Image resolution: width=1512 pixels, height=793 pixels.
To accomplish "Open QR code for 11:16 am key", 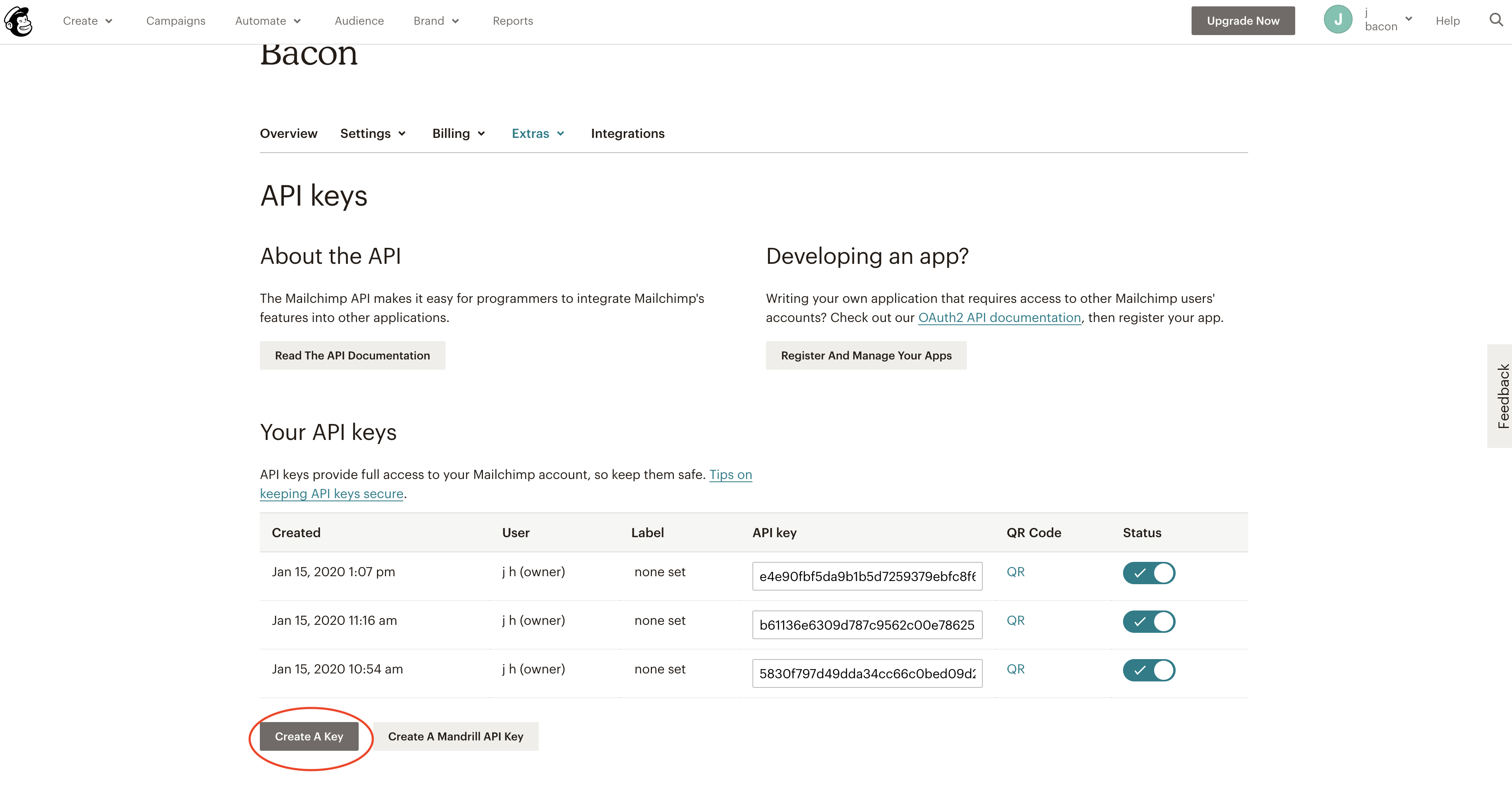I will tap(1015, 620).
